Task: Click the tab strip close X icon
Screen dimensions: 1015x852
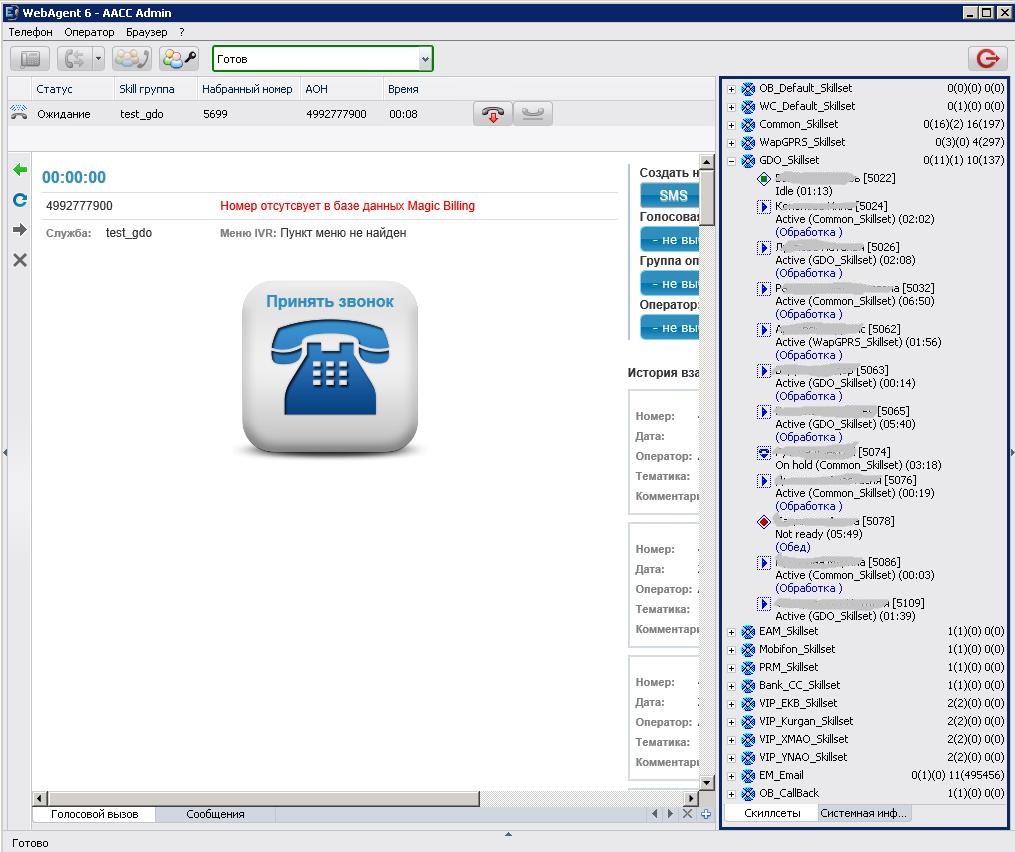Action: [x=687, y=814]
